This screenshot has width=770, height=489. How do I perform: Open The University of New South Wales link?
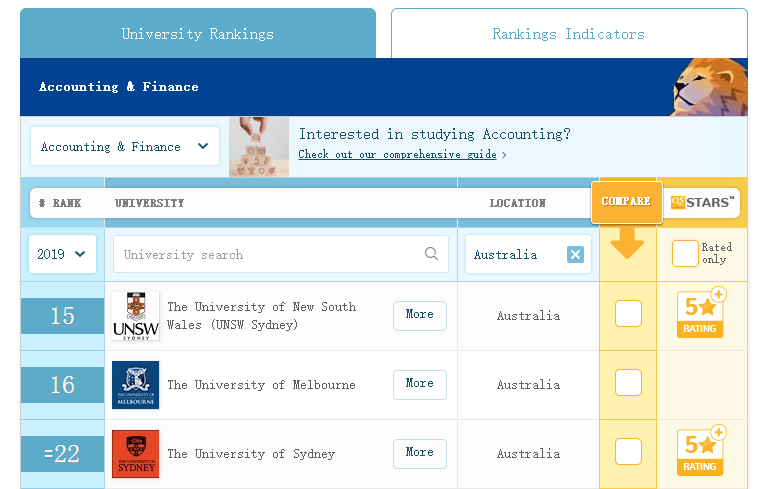coord(262,316)
